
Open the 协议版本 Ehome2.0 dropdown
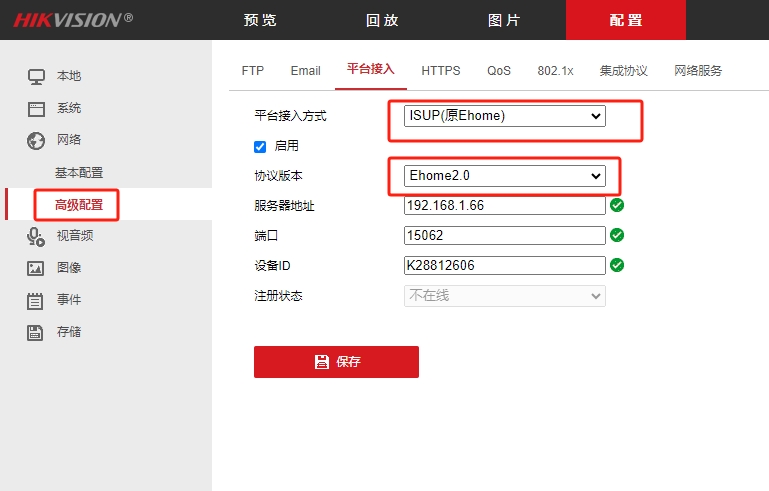click(505, 176)
